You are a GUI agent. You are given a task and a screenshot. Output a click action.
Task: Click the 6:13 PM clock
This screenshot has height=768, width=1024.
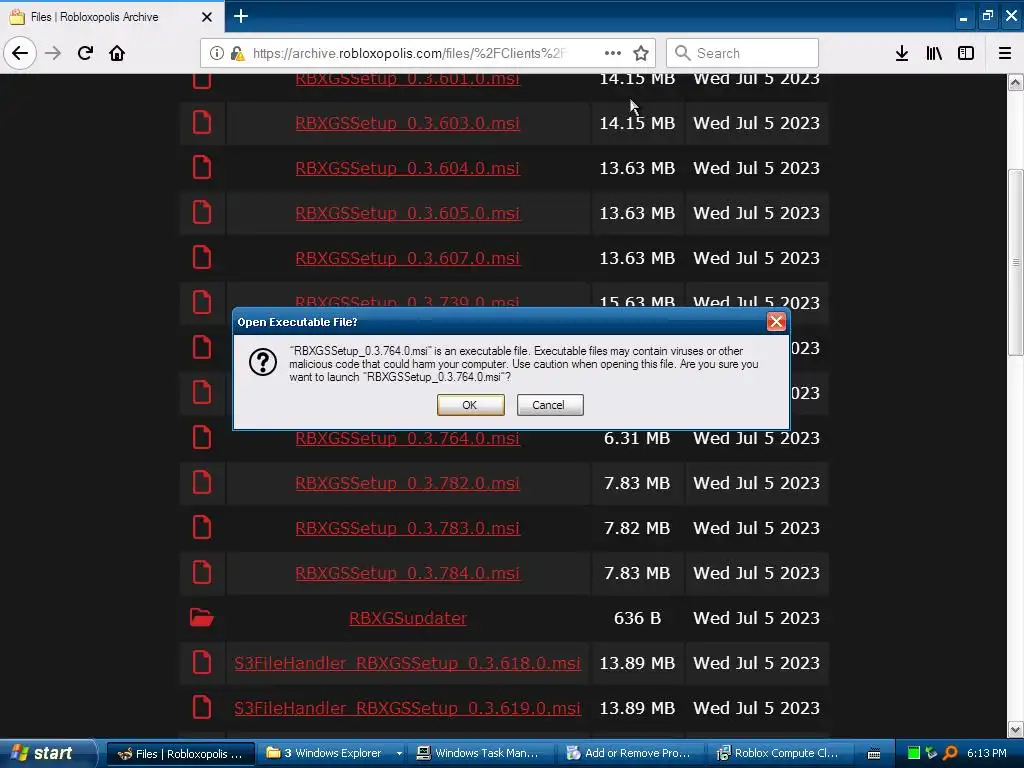[x=987, y=754]
